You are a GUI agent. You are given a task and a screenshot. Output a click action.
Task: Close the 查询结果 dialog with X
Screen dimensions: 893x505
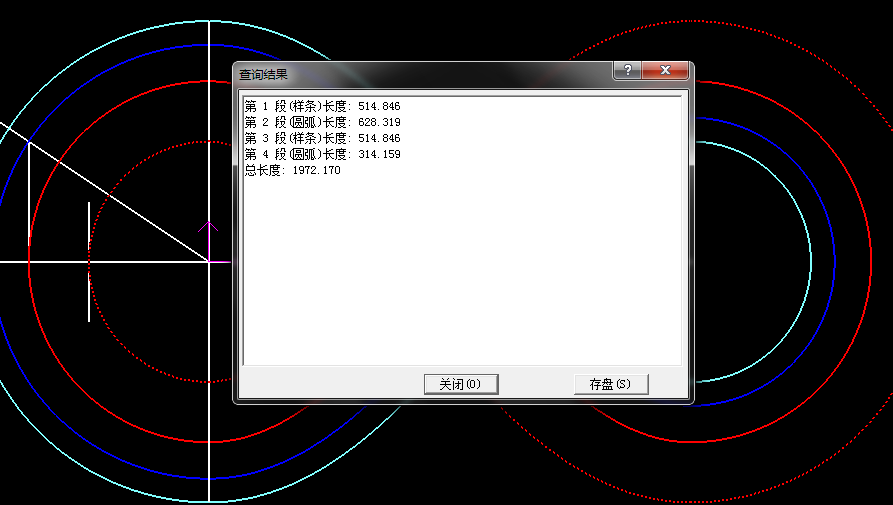click(x=665, y=70)
